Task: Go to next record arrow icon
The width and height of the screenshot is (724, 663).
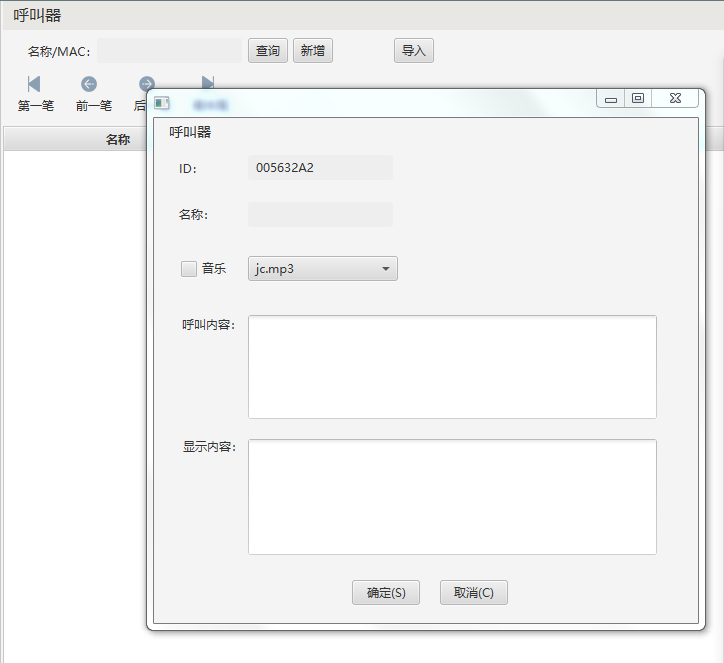Action: pos(146,83)
